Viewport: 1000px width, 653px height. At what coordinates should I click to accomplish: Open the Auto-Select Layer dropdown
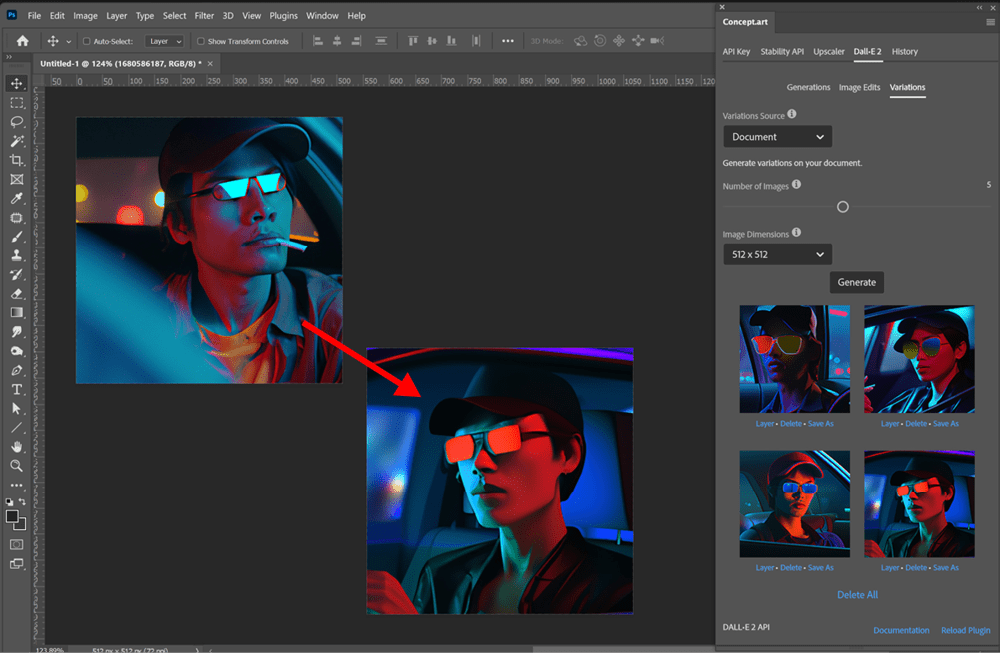pyautogui.click(x=165, y=41)
